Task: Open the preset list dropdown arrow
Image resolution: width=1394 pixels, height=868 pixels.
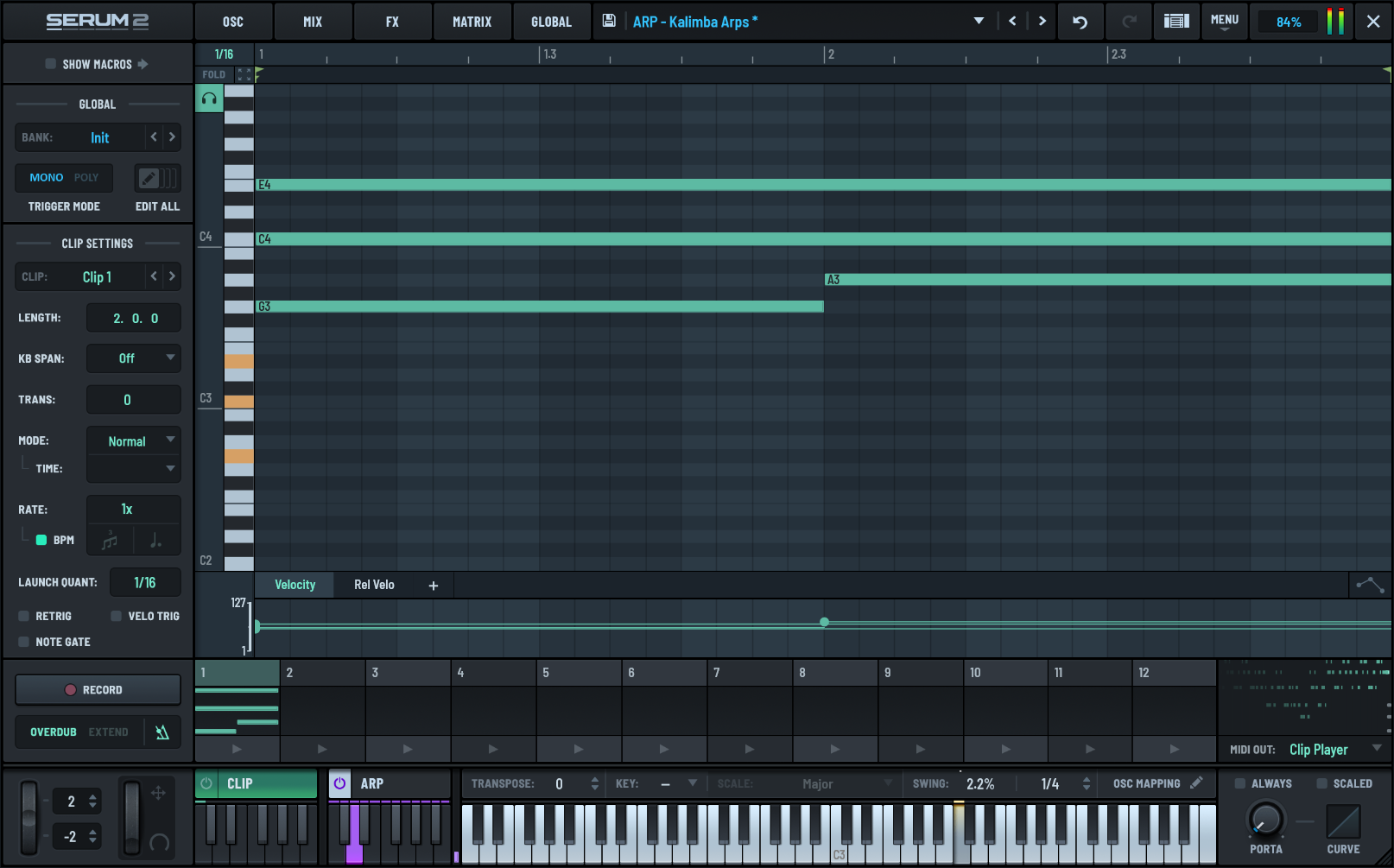Action: [x=979, y=21]
